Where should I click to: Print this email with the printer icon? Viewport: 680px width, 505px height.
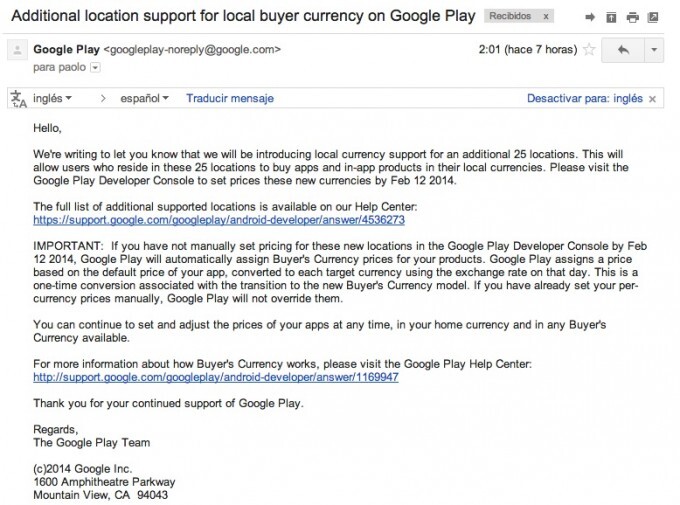tap(632, 18)
